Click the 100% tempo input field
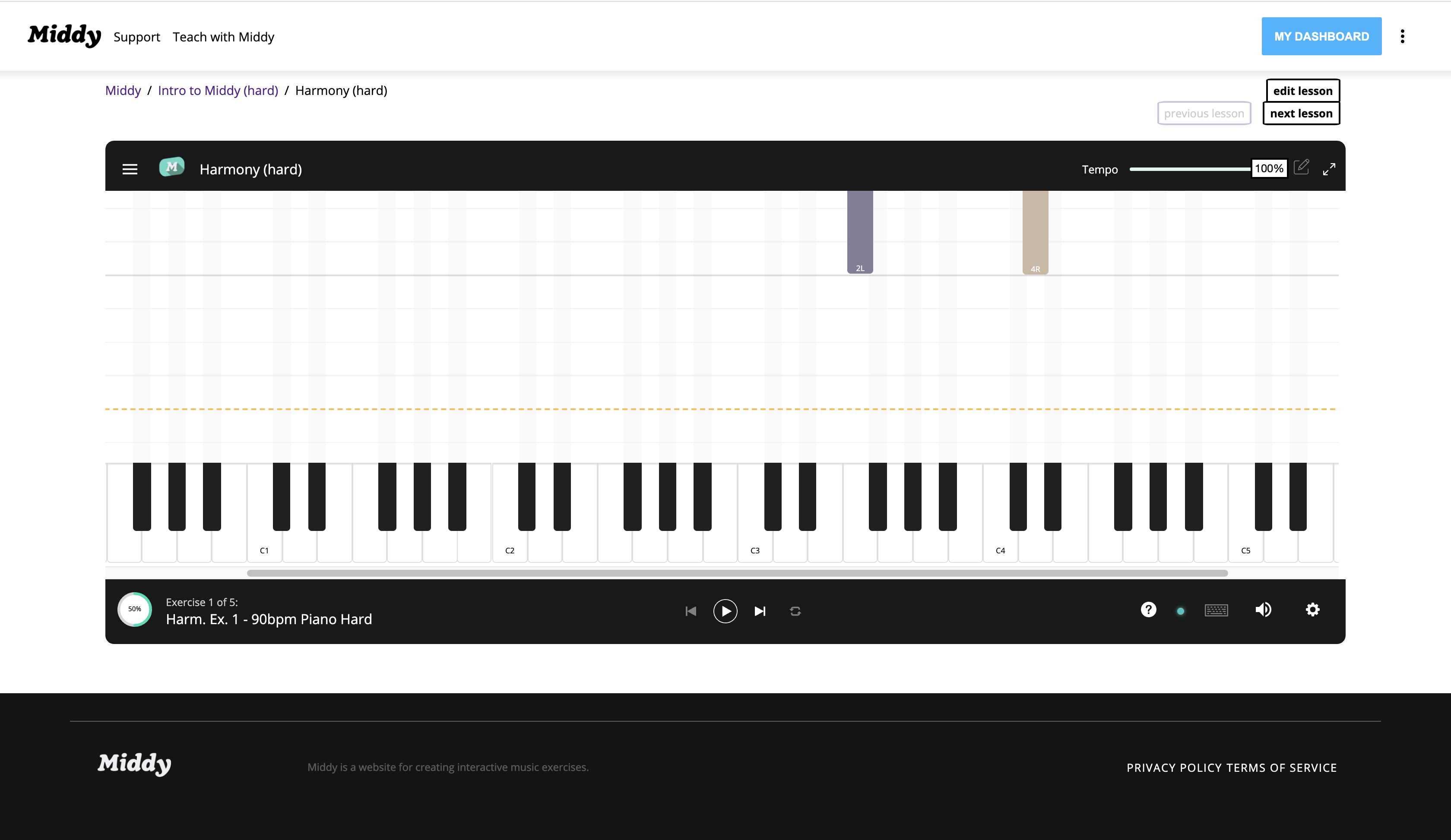This screenshot has height=840, width=1451. tap(1269, 169)
